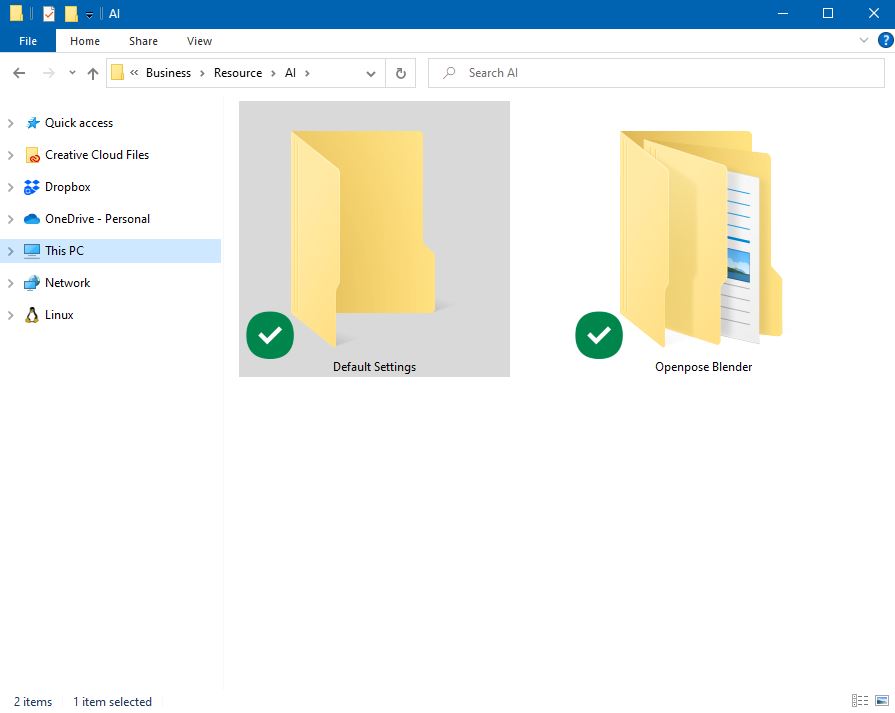The width and height of the screenshot is (895, 713).
Task: Expand the Network tree node
Action: pyautogui.click(x=10, y=283)
